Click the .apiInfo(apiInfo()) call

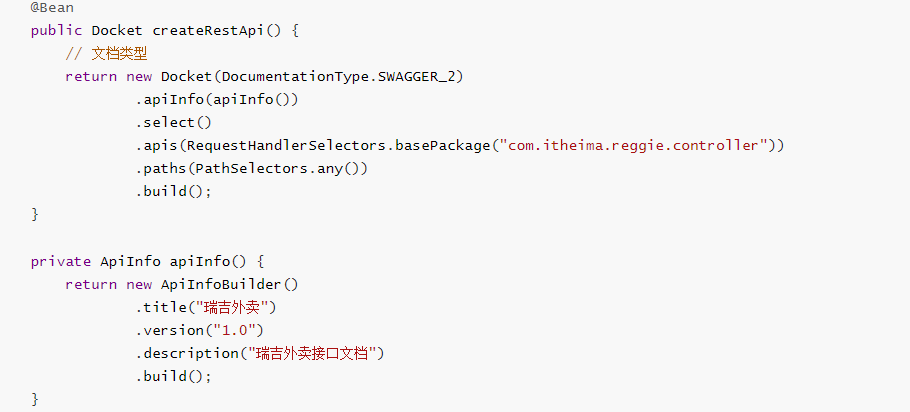[217, 100]
